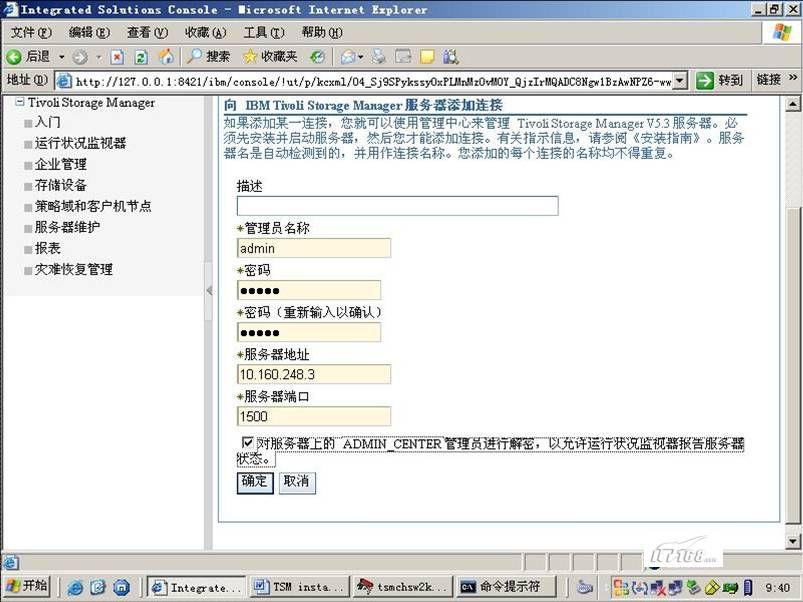This screenshot has width=803, height=602.
Task: Click the 取消 (Cancel) button
Action: coord(296,482)
